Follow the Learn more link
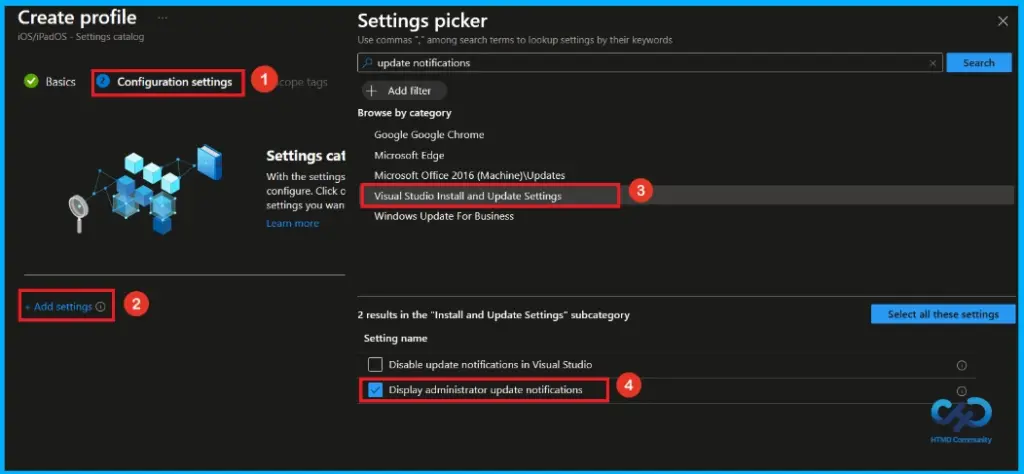This screenshot has height=474, width=1024. click(293, 223)
